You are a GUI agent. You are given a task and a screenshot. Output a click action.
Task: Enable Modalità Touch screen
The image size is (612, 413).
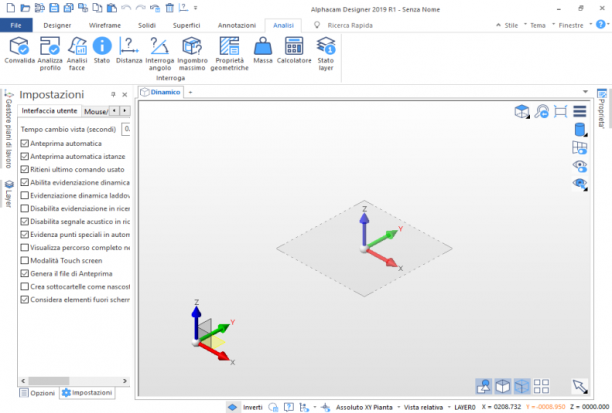pyautogui.click(x=25, y=260)
